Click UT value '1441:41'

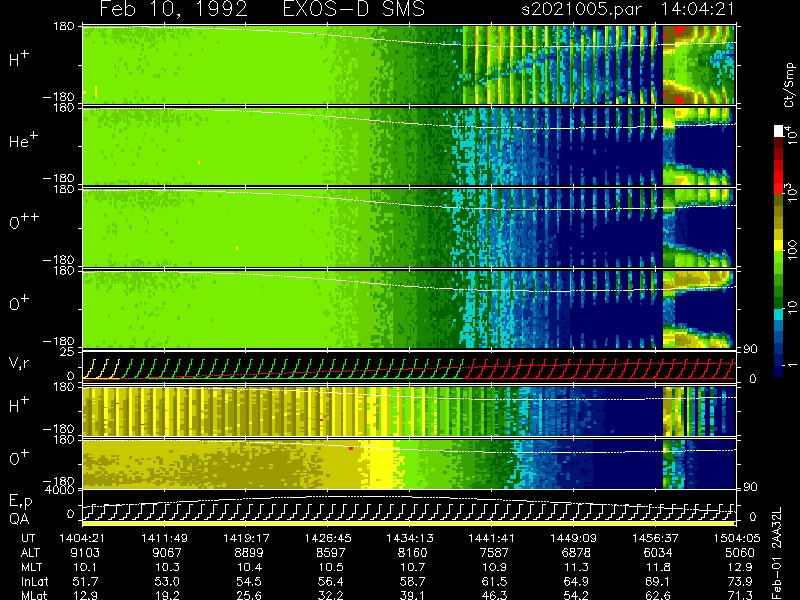(x=491, y=538)
